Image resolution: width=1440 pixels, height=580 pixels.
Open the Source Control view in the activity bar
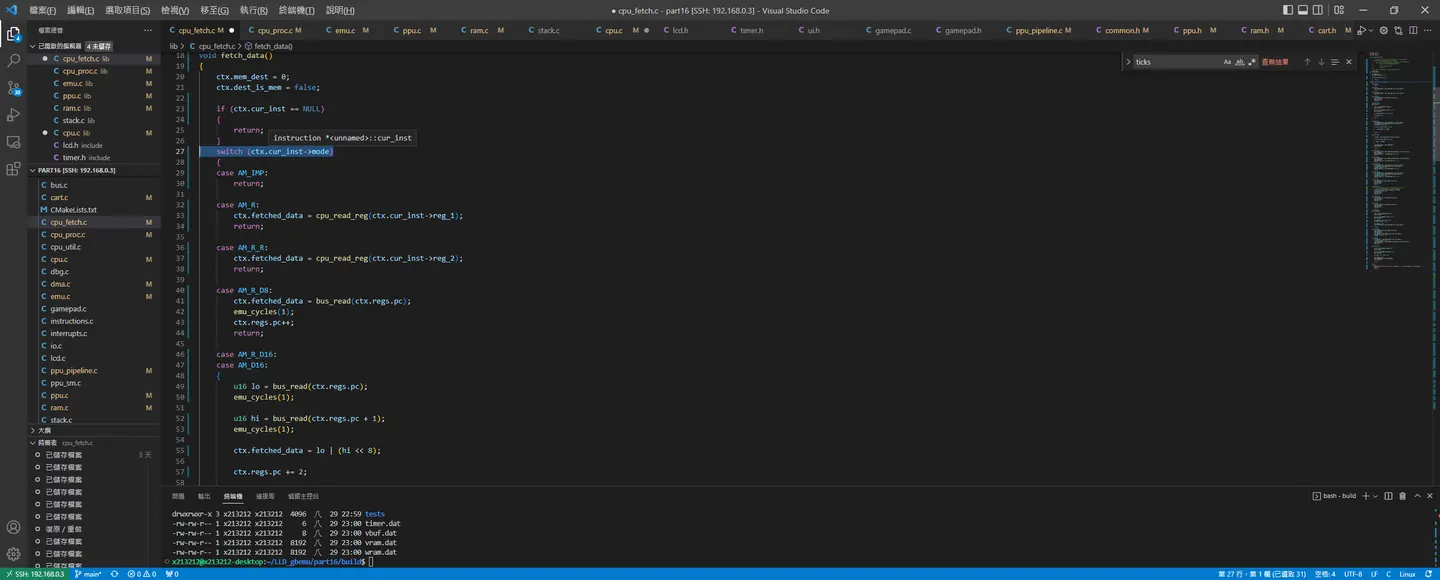(14, 88)
